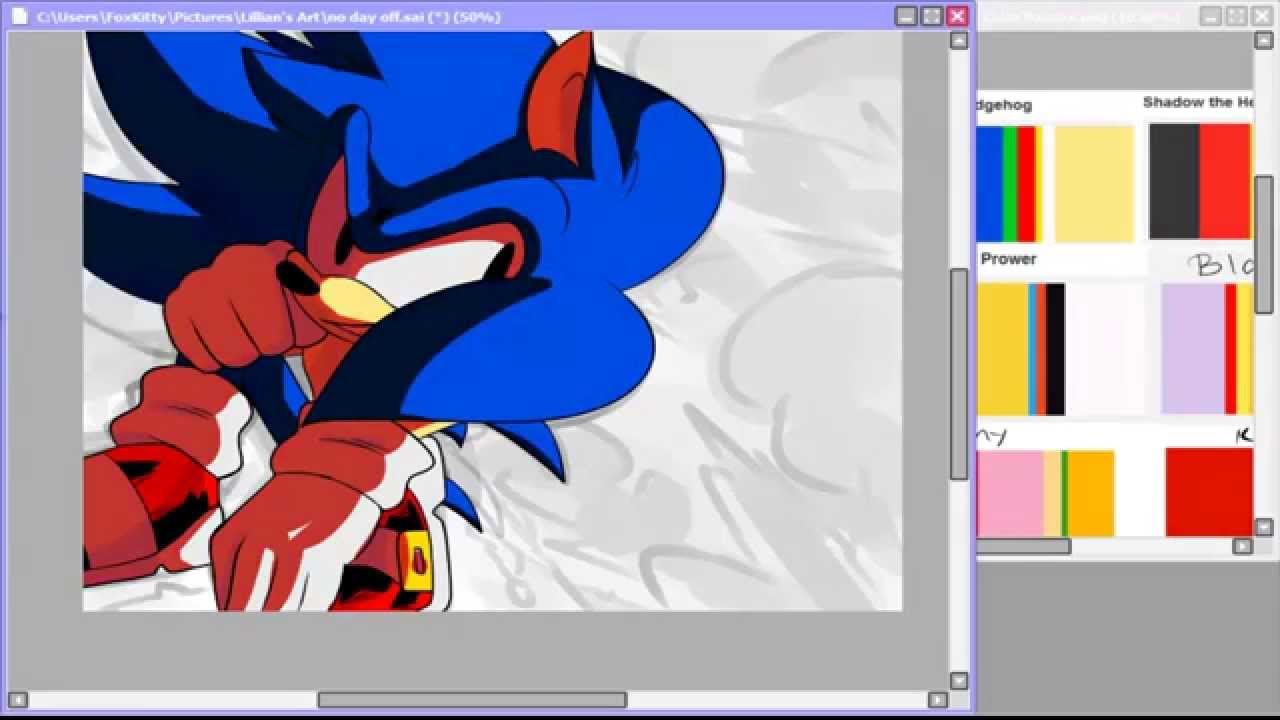Click the 'dgehog' label in the reference image
Viewport: 1280px width, 720px height.
coord(1004,105)
